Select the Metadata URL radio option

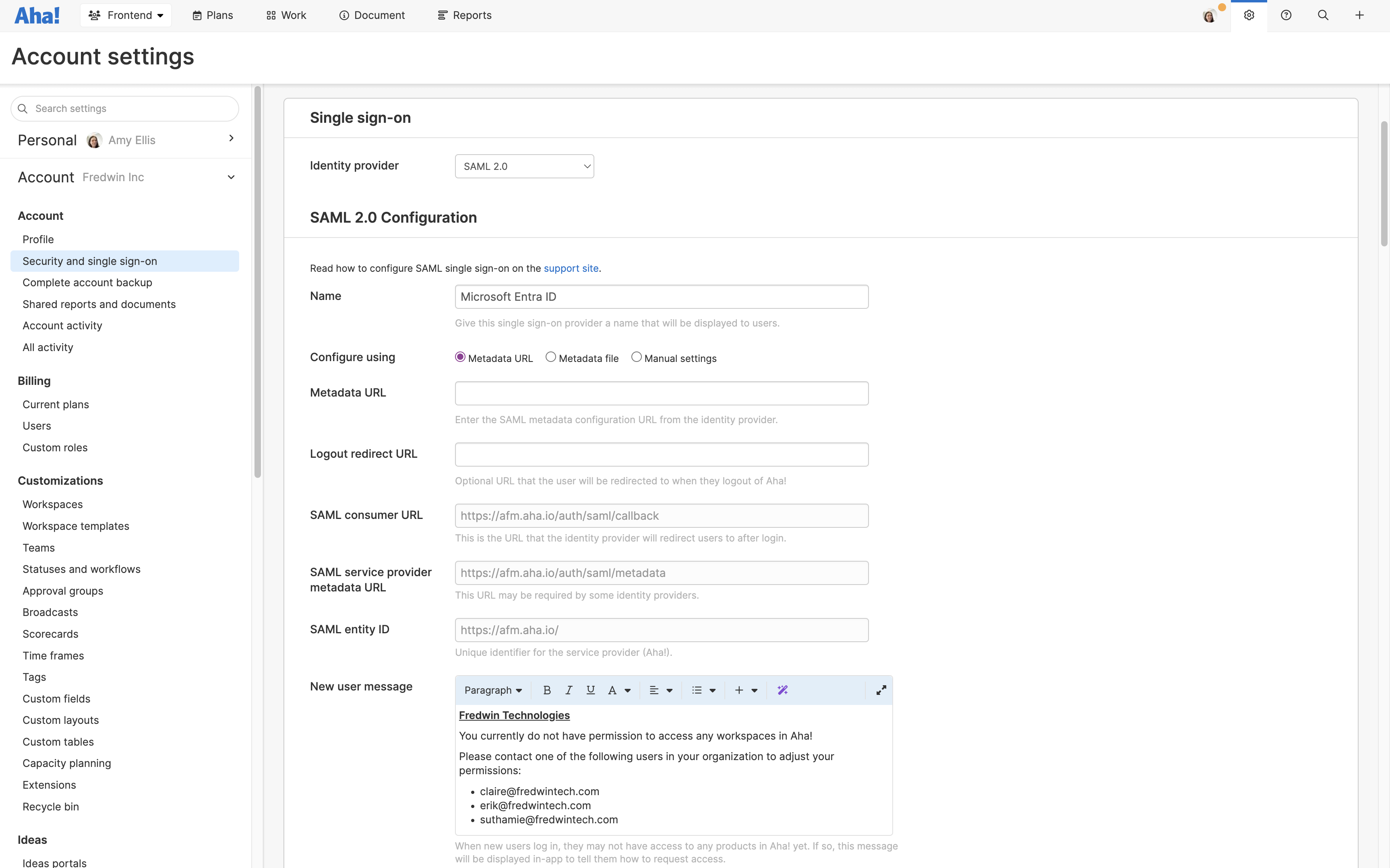coord(460,357)
